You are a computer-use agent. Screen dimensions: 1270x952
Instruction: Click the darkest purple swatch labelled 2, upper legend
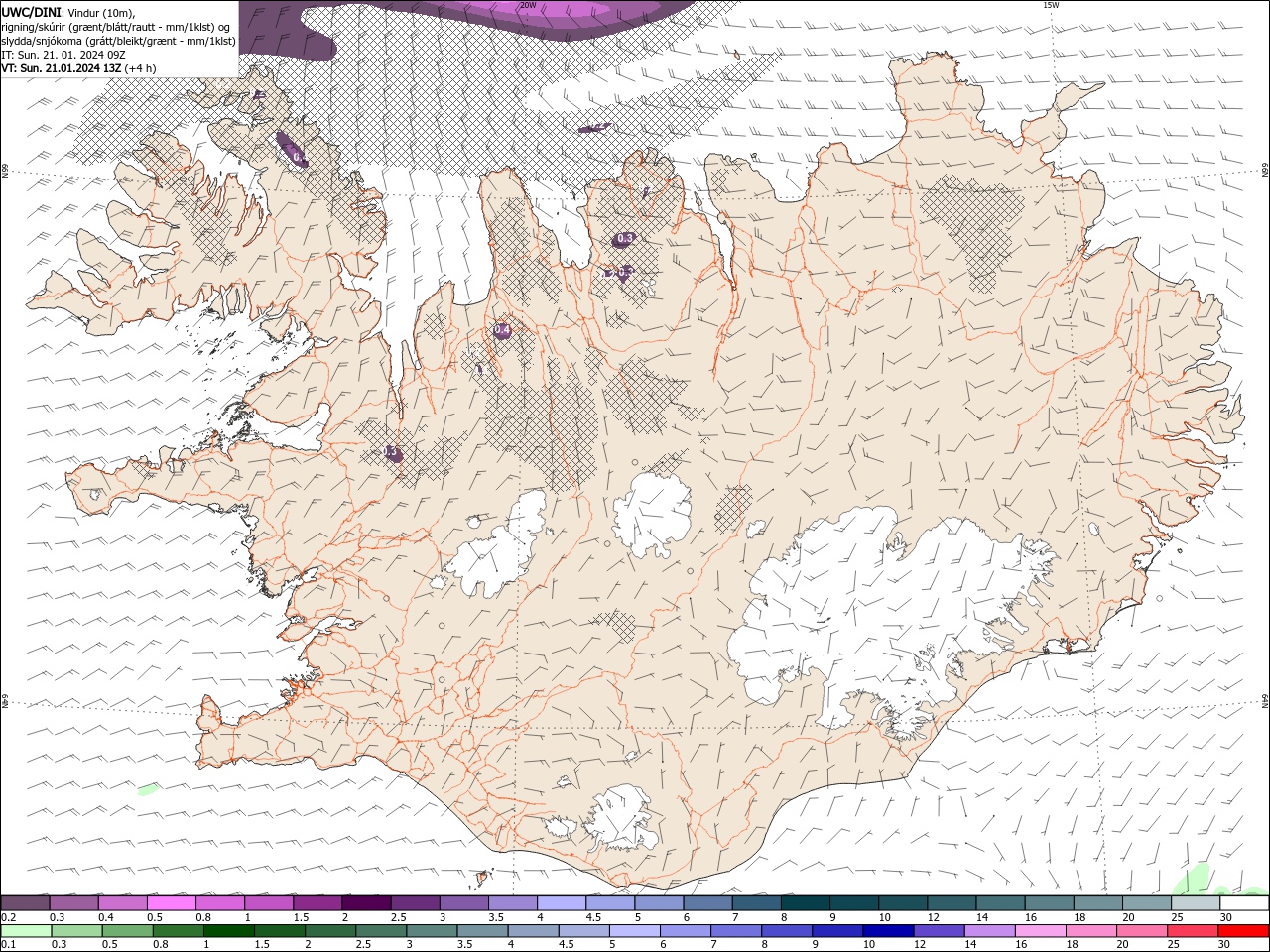point(366,903)
